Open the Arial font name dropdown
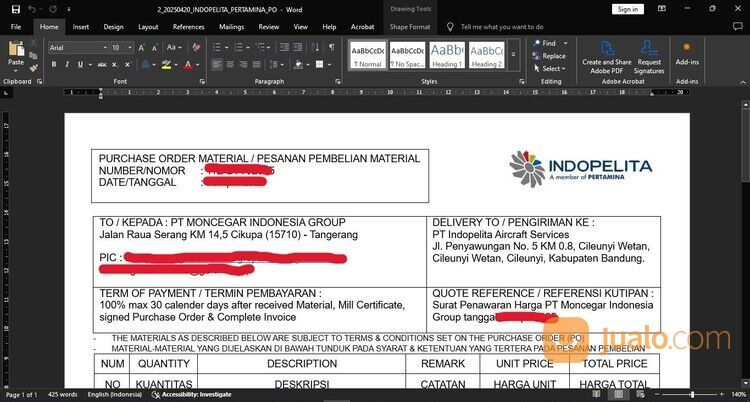750x402 pixels. coord(76,47)
